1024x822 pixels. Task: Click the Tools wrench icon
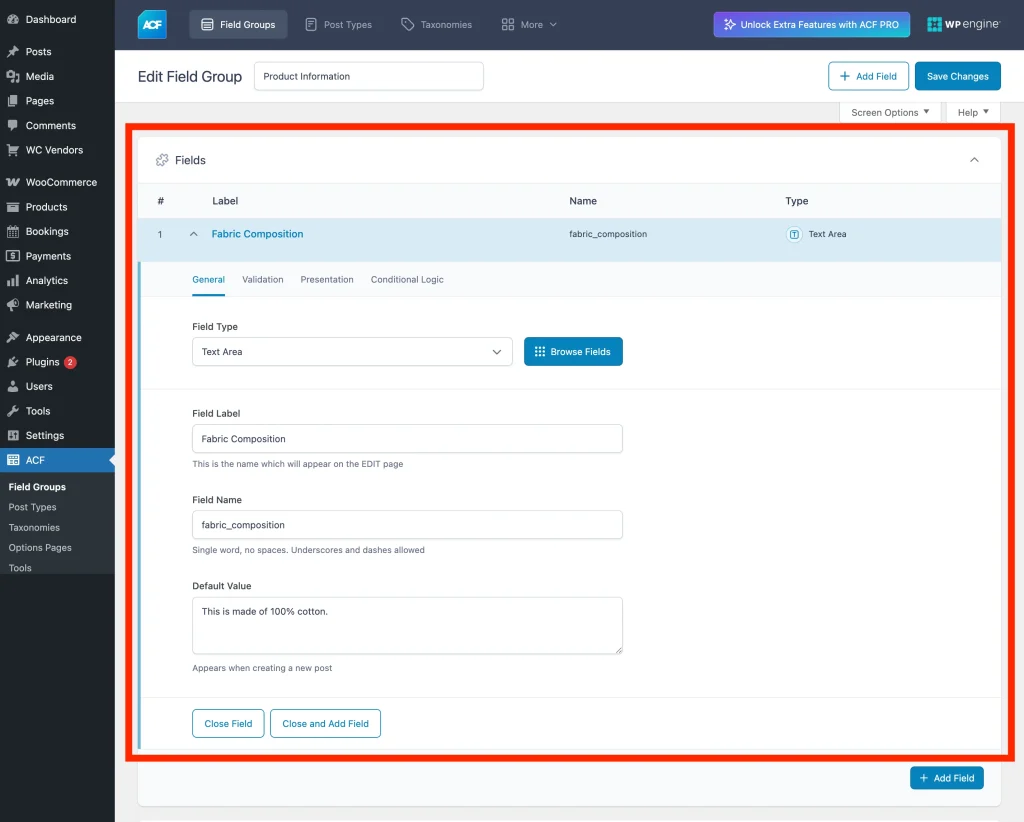pos(13,411)
